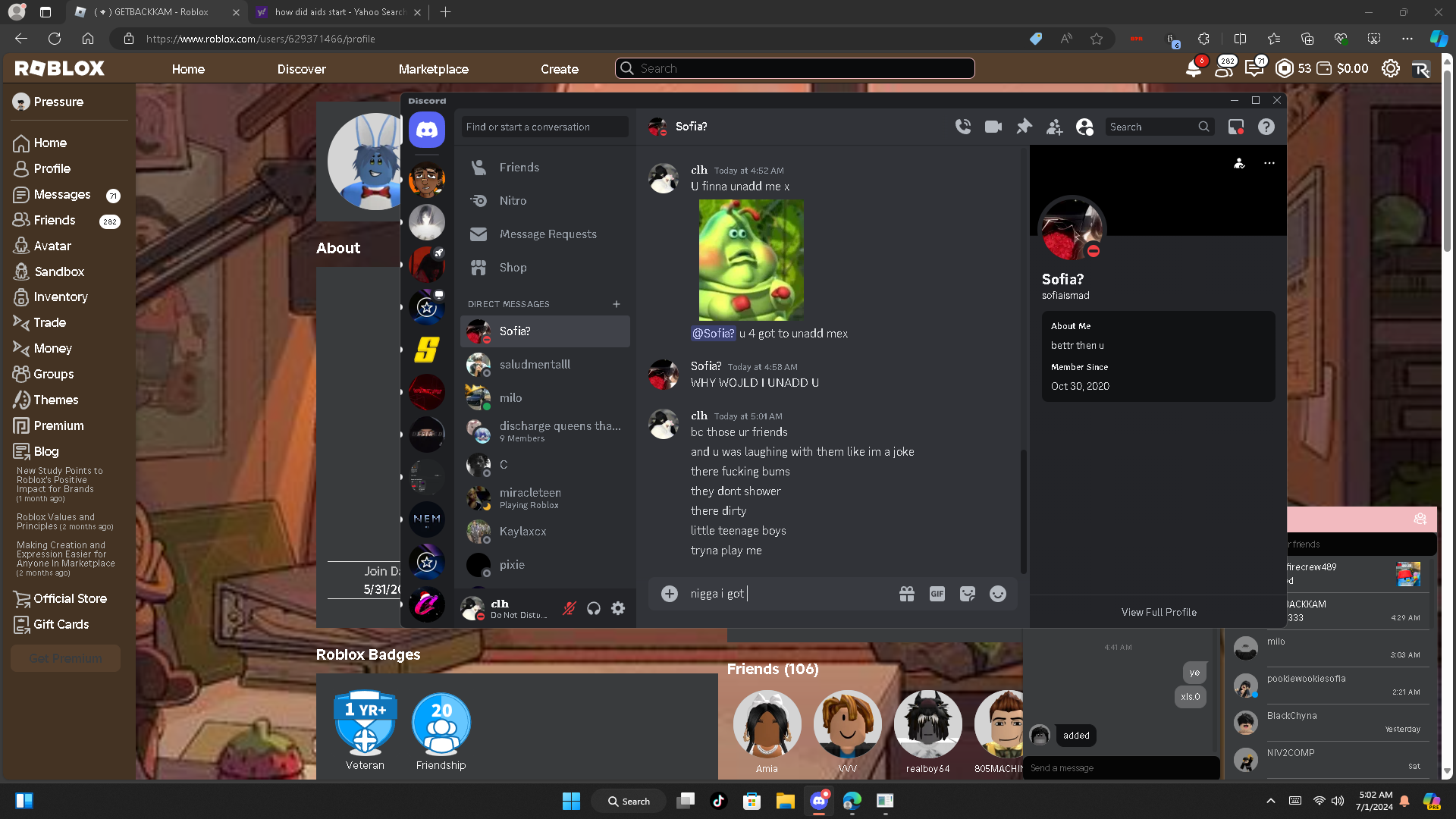The height and width of the screenshot is (819, 1456).
Task: Start a video call in Discord
Action: point(993,127)
